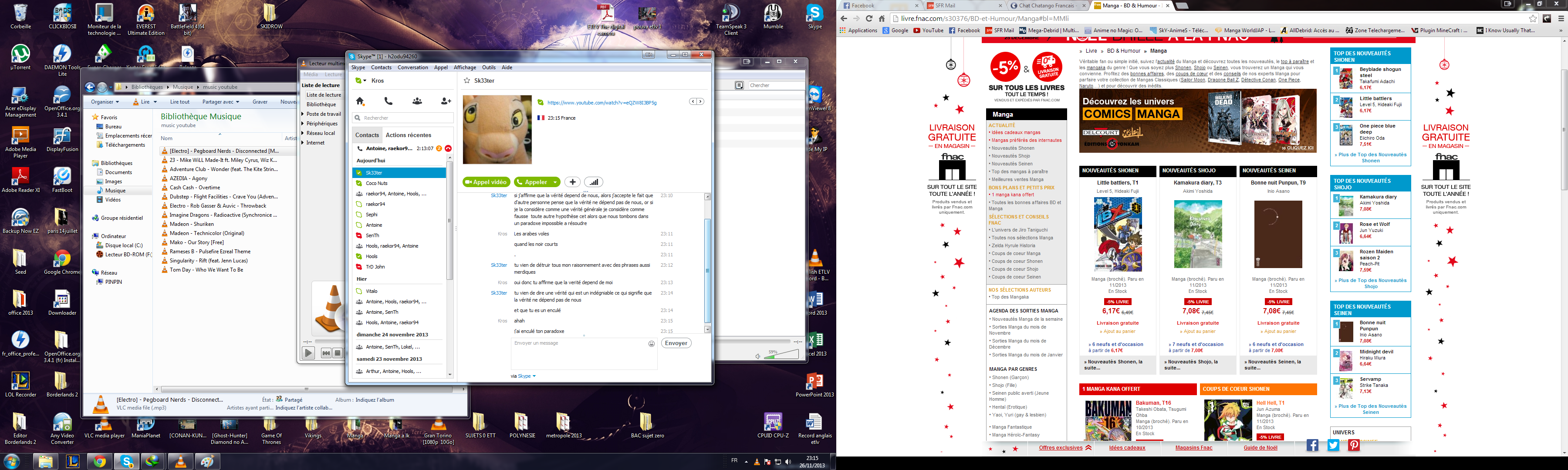Click Chrome taskbar icon
1568x470 pixels.
tap(100, 461)
